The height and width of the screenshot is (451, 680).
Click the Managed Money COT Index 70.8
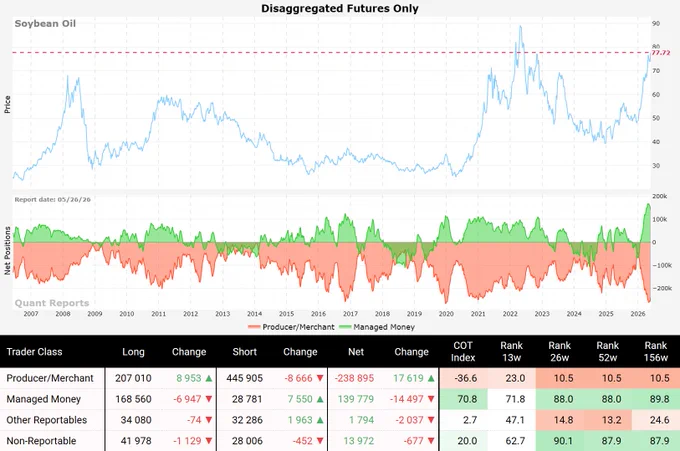pos(467,399)
